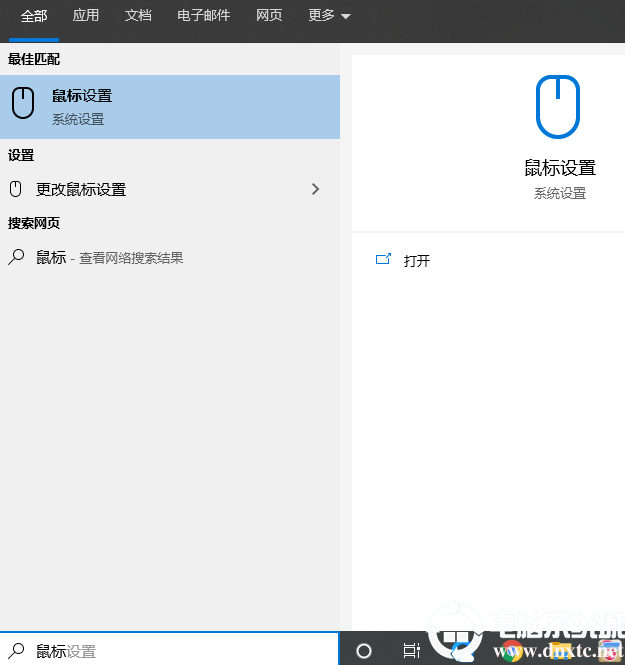Open Task View icon on taskbar
625x665 pixels.
point(411,651)
